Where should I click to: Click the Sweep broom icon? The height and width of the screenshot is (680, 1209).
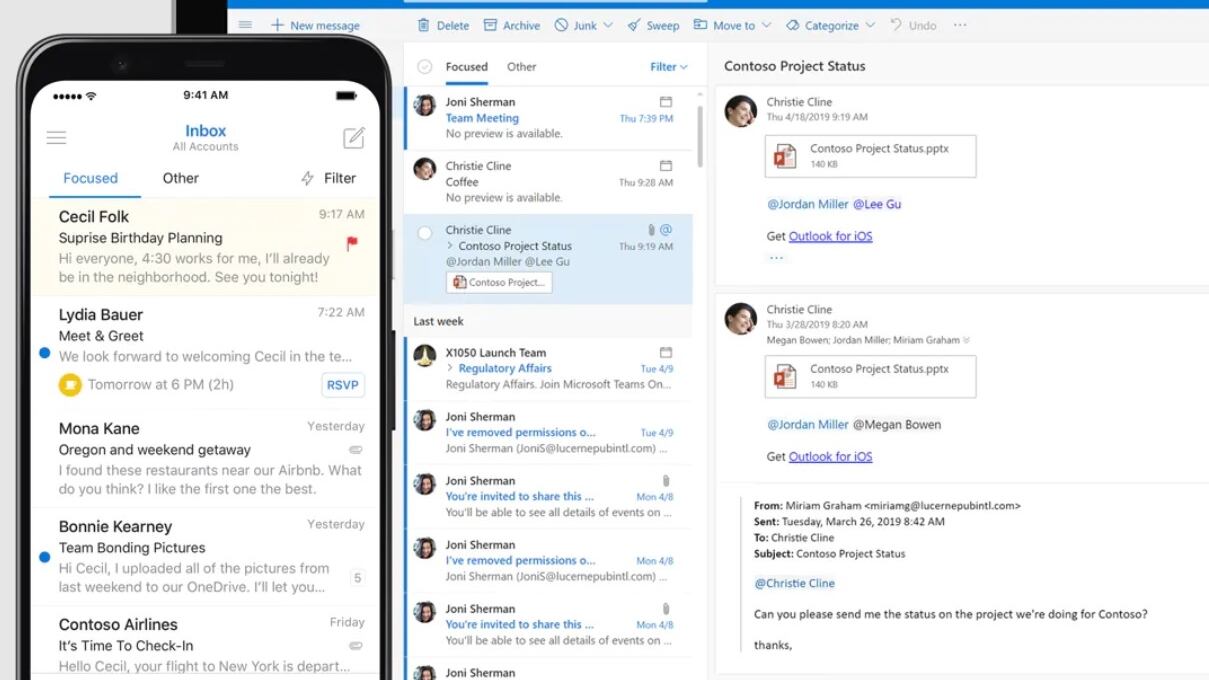(635, 25)
